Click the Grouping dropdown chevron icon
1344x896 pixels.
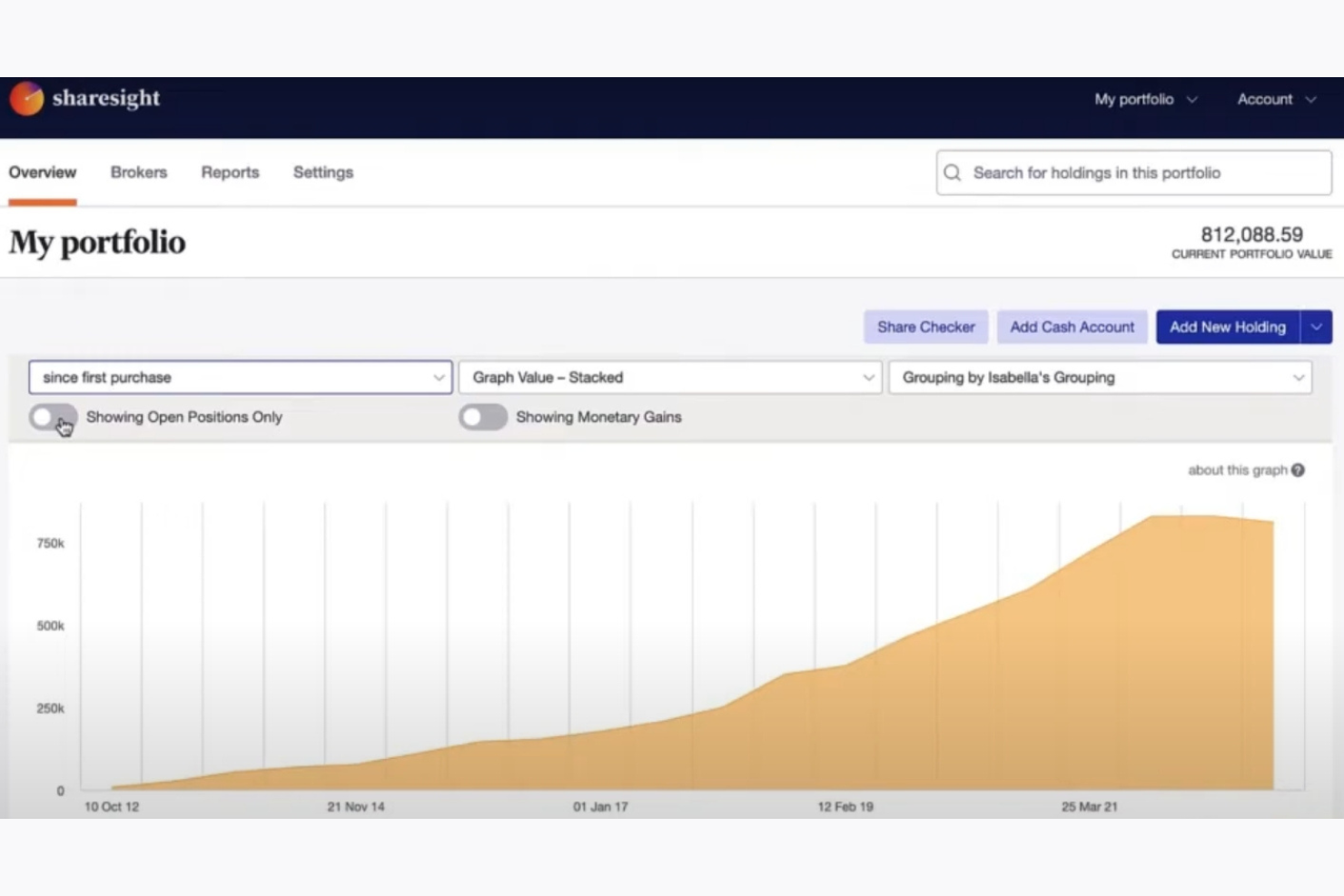1299,377
